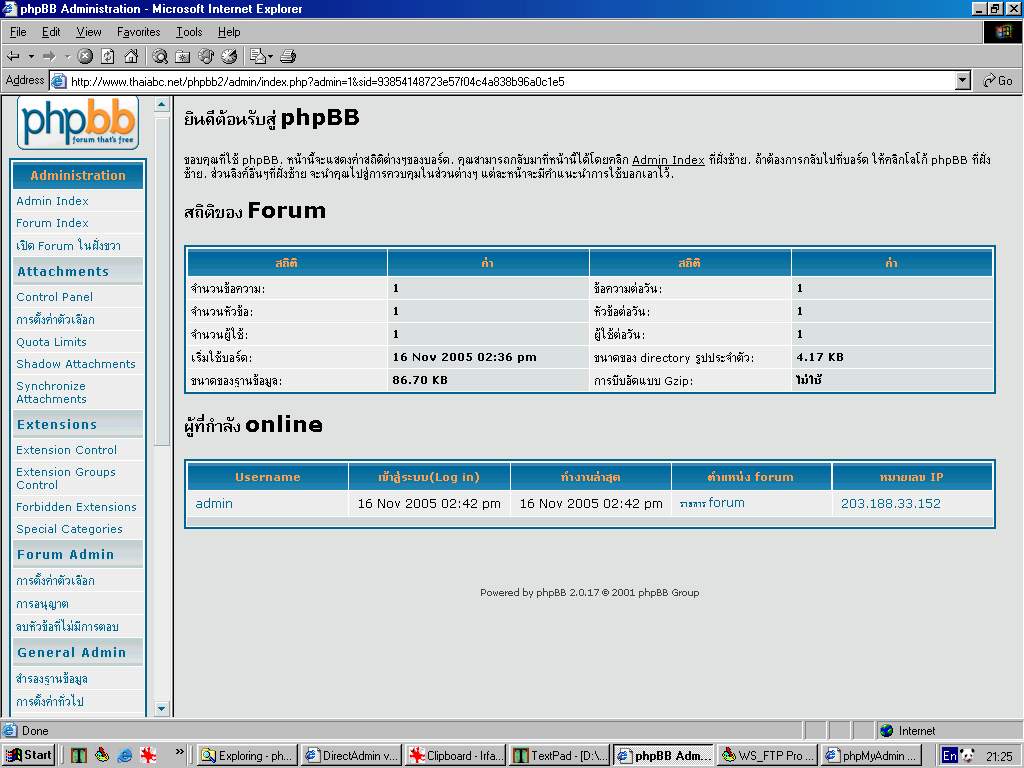Go to the Home page icon
Image resolution: width=1024 pixels, height=768 pixels.
[130, 56]
